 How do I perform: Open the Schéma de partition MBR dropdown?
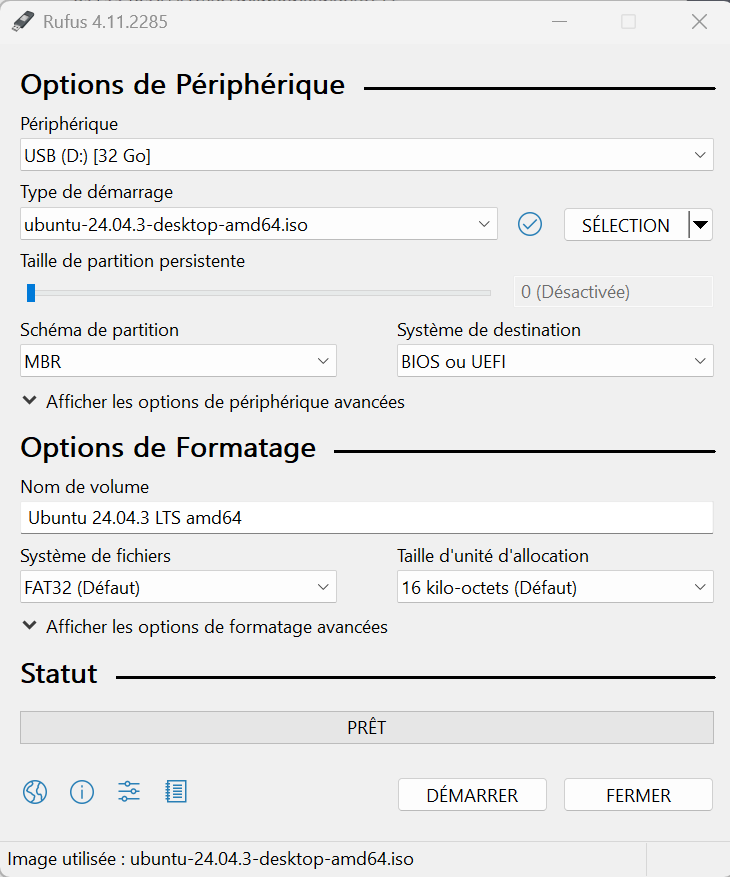[178, 361]
